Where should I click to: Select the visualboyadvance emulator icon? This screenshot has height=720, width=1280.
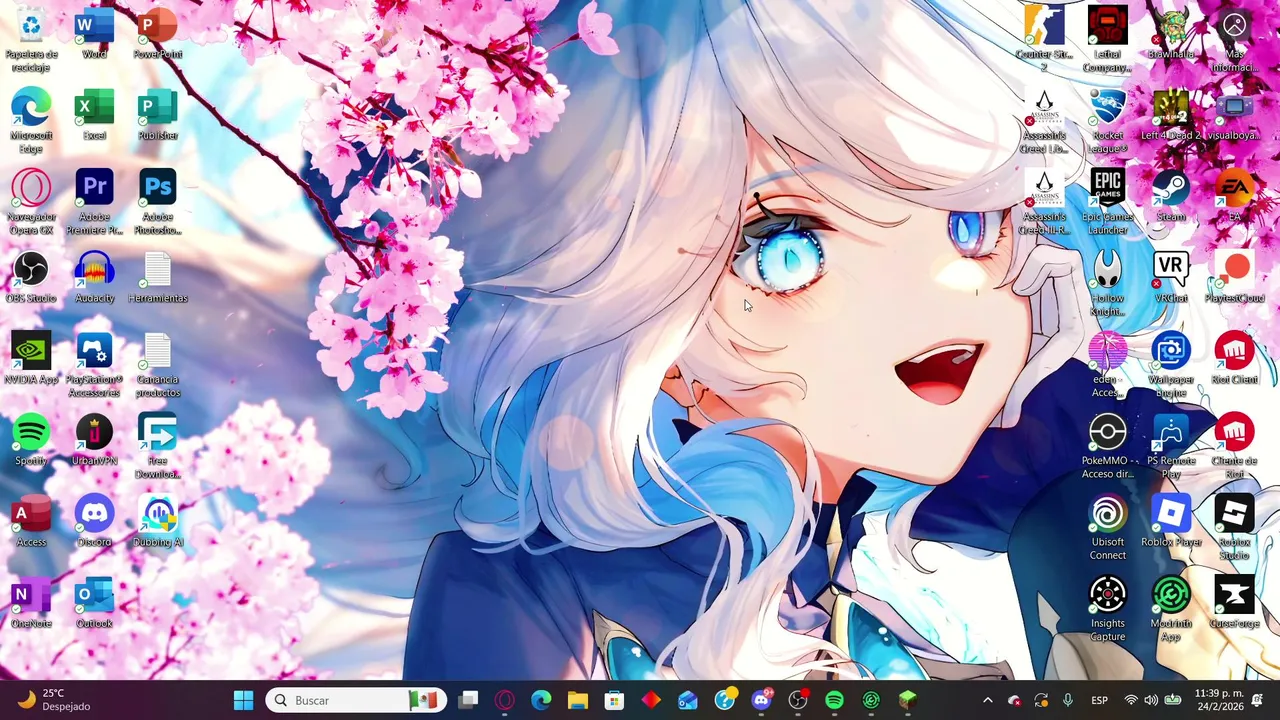click(x=1234, y=113)
